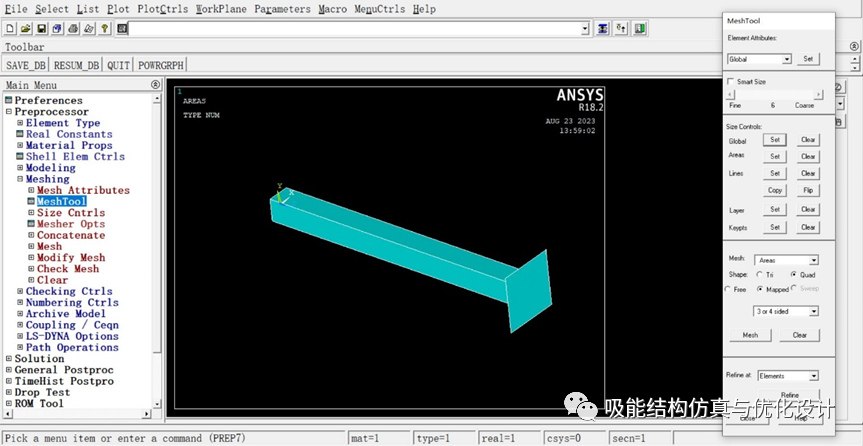
Task: Open the PlotCtrls menu
Action: (162, 9)
